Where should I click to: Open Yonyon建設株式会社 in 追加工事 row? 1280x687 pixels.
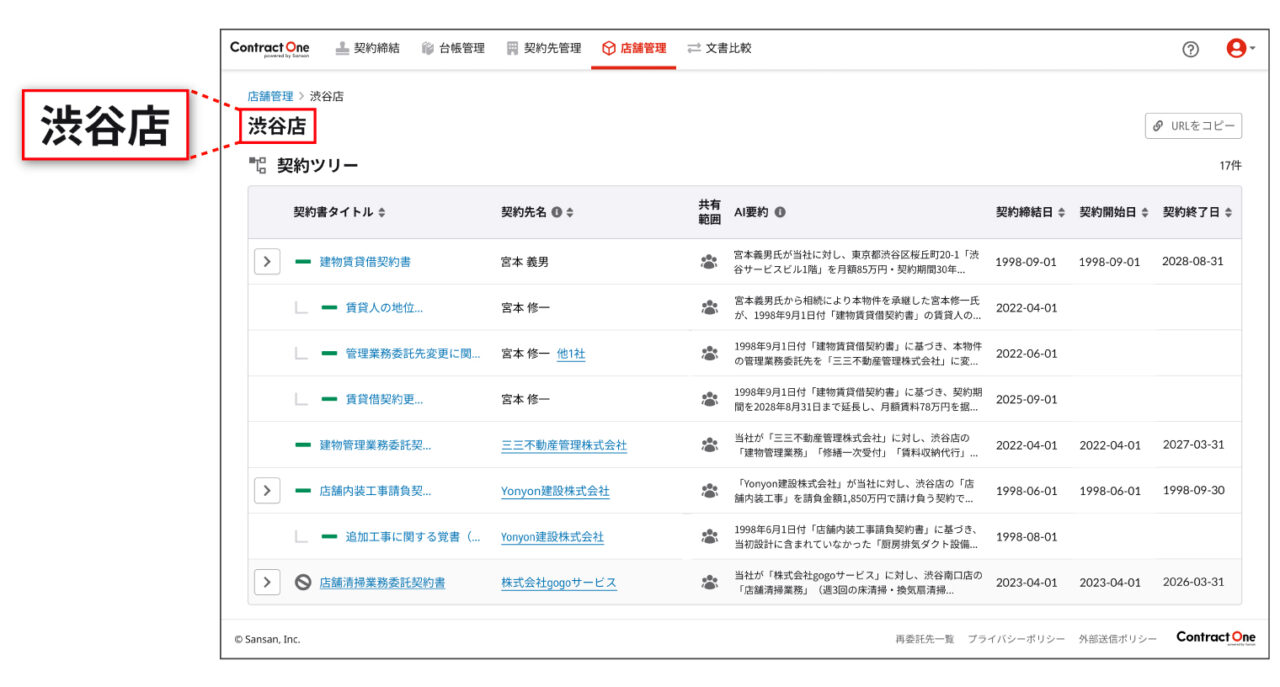point(552,537)
